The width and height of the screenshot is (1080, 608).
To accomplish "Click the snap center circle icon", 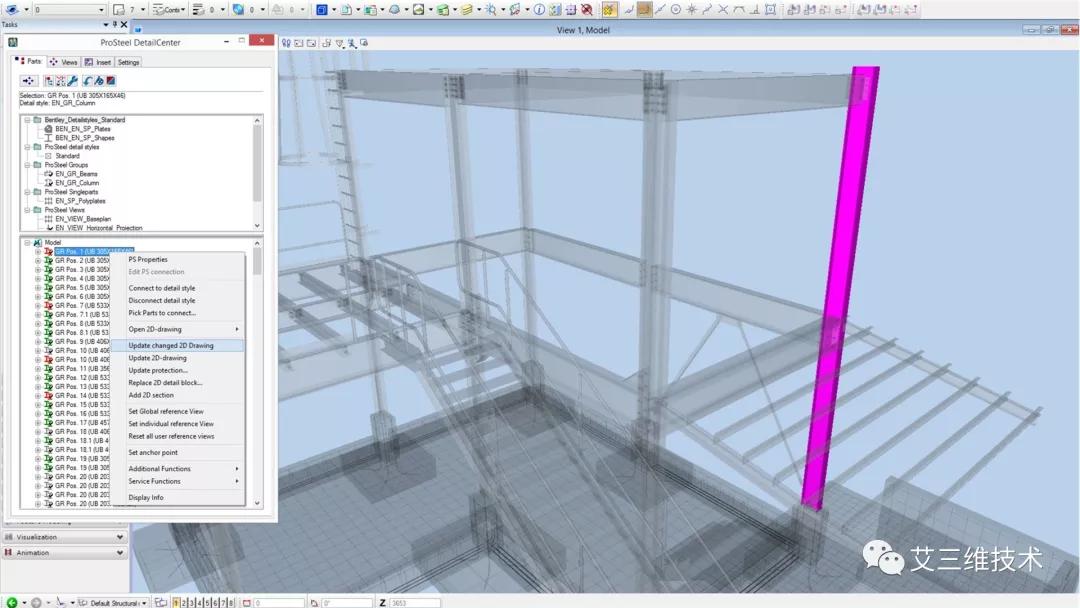I will pyautogui.click(x=676, y=10).
